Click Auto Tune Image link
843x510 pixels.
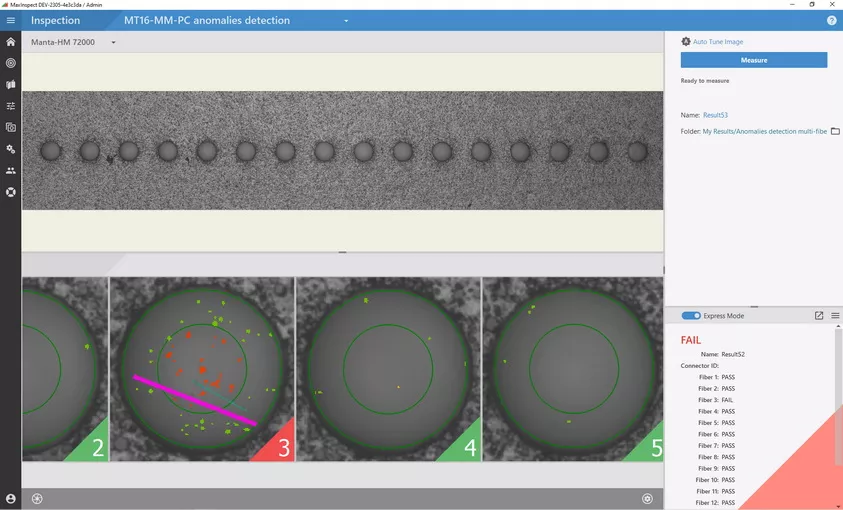(x=717, y=42)
